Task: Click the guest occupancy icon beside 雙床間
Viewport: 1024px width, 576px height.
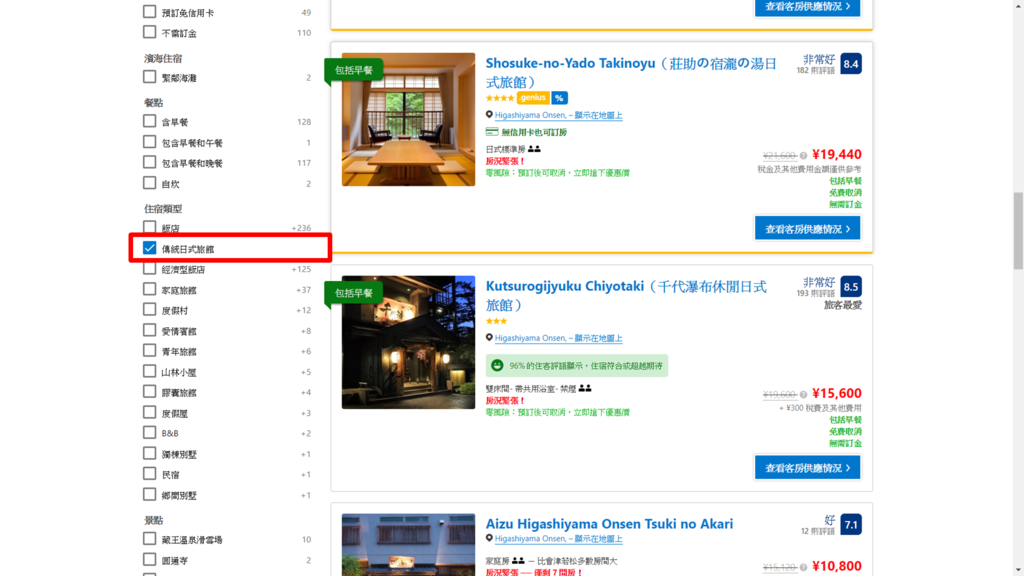Action: pyautogui.click(x=585, y=389)
